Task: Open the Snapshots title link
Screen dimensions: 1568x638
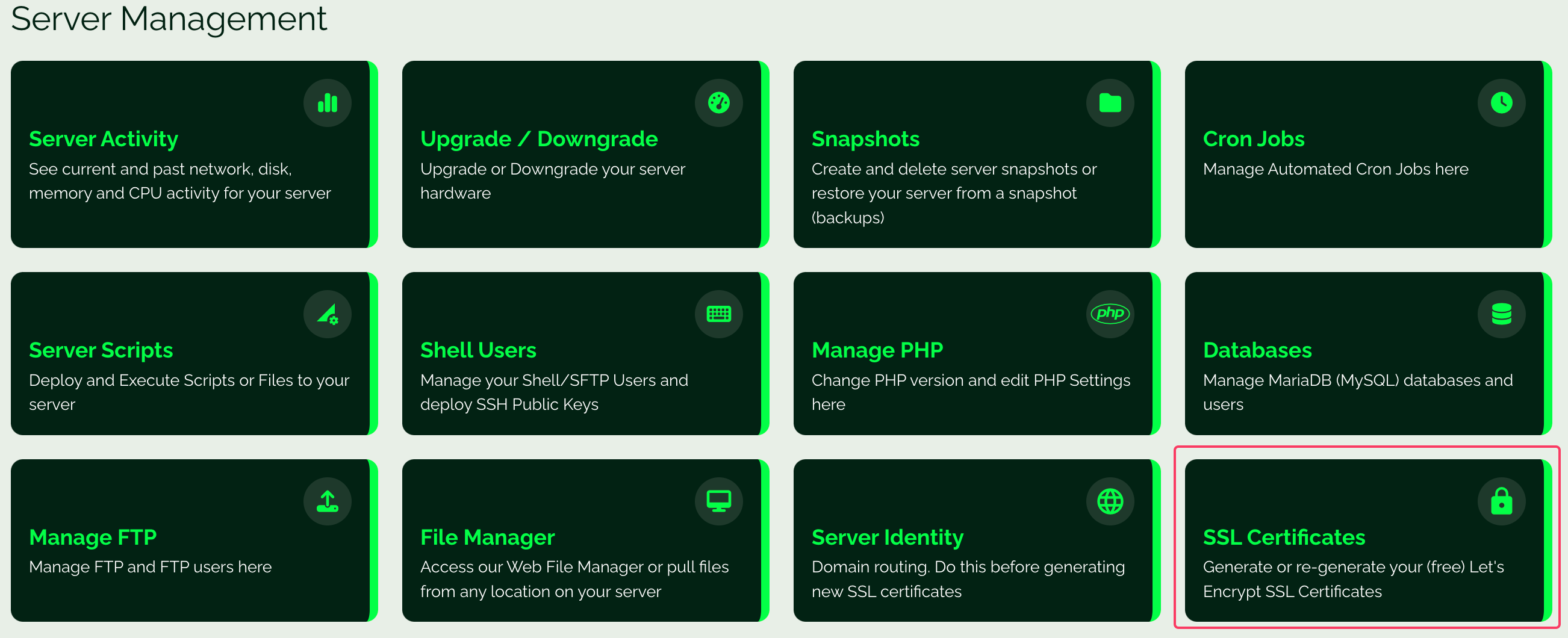Action: click(865, 139)
